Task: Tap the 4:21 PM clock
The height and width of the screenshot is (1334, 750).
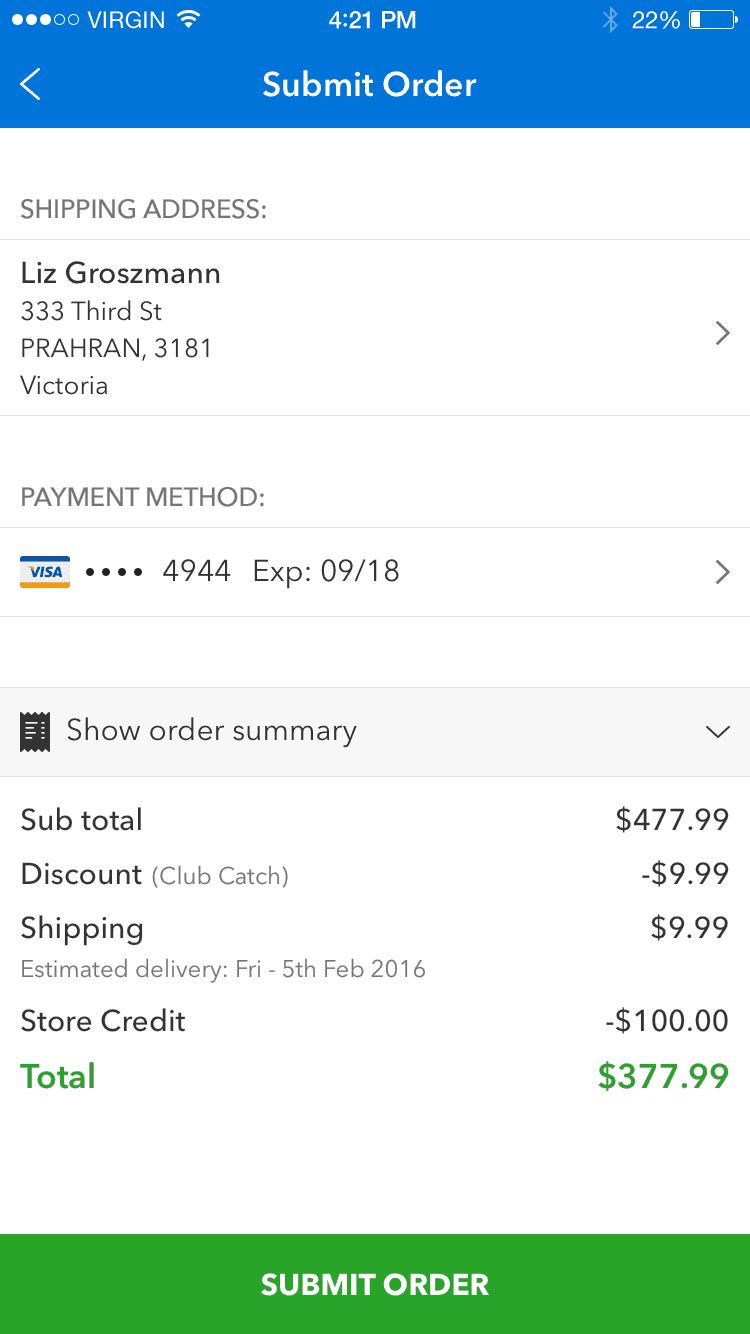Action: (x=372, y=20)
